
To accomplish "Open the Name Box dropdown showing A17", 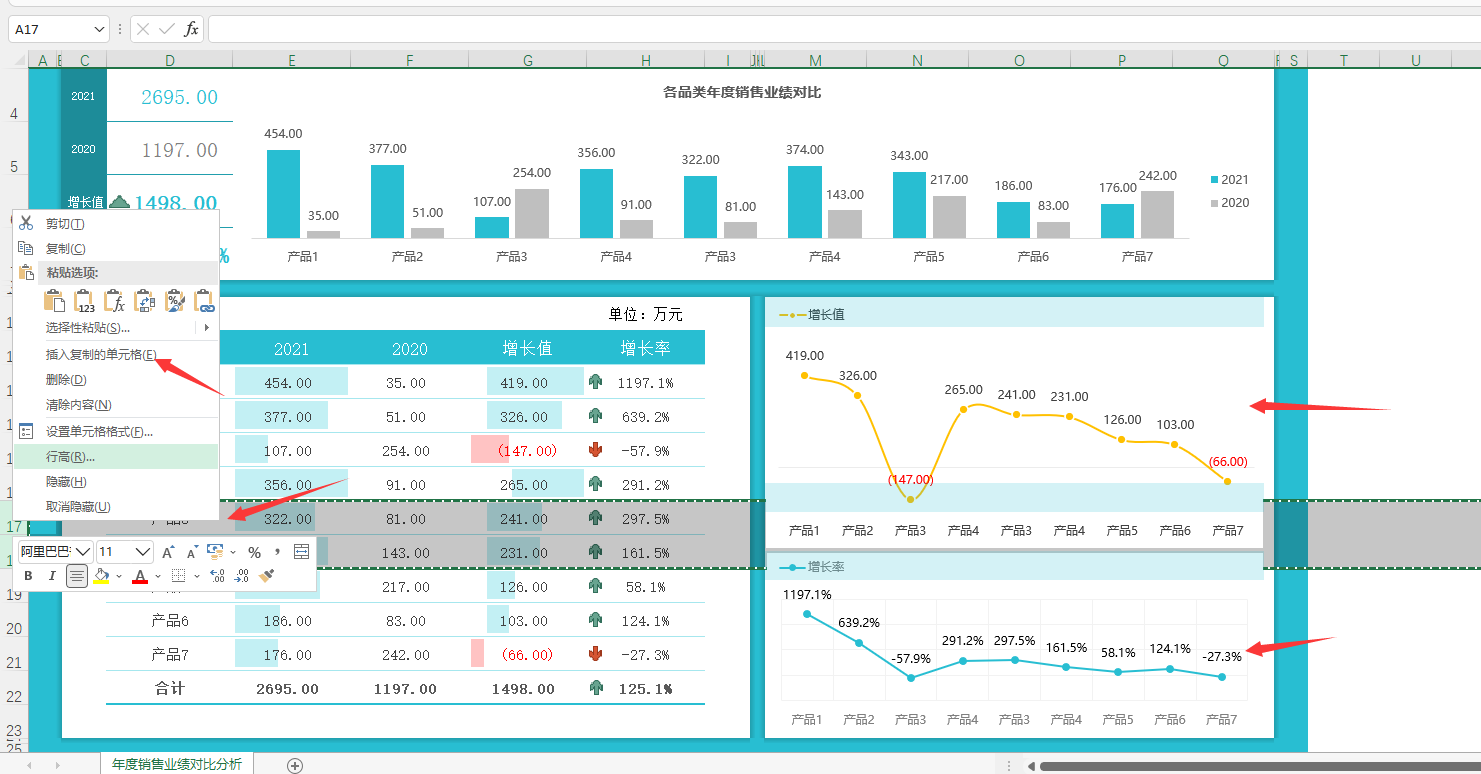I will point(98,29).
